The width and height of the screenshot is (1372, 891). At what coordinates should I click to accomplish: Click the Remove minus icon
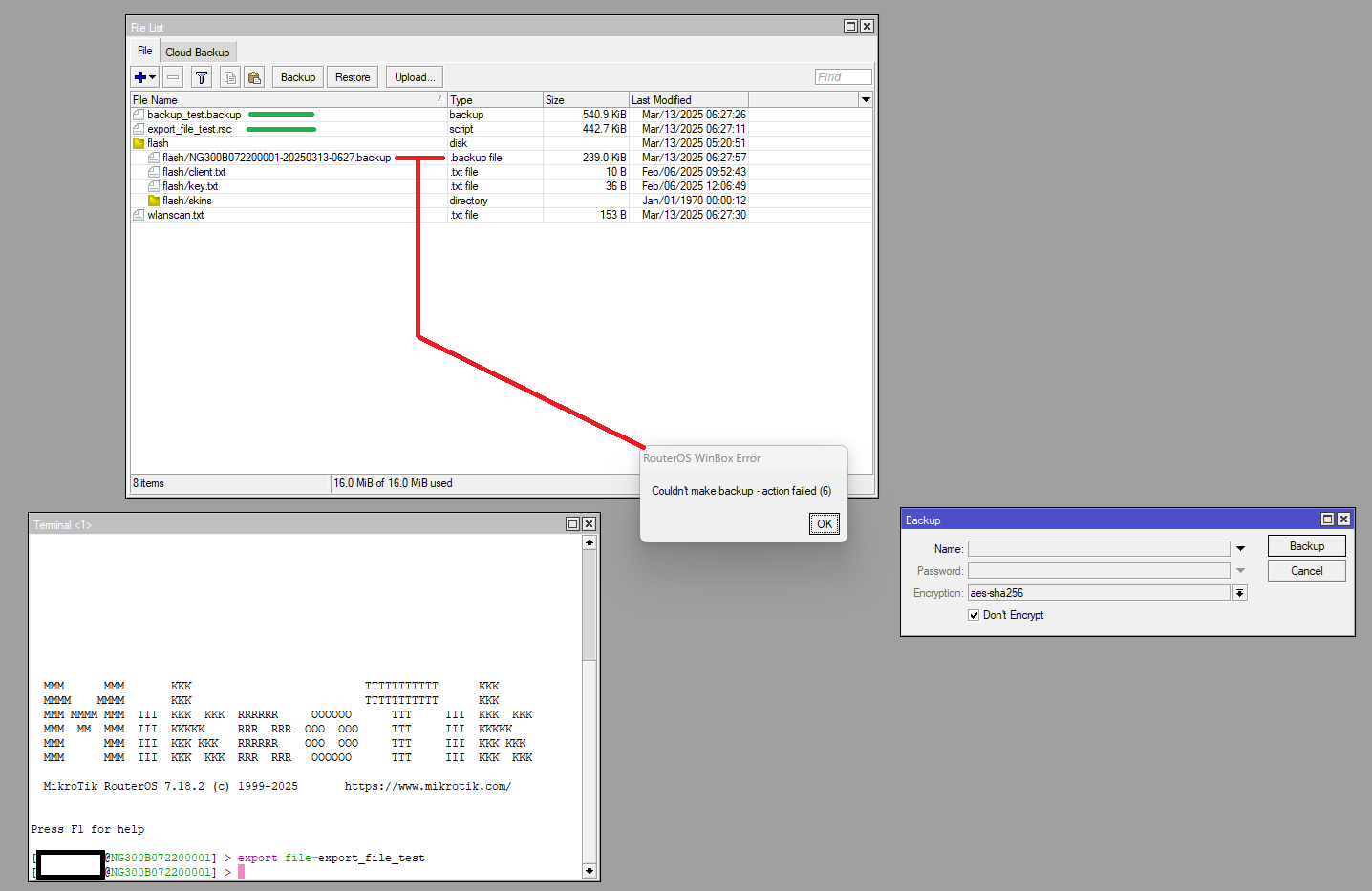(x=173, y=77)
